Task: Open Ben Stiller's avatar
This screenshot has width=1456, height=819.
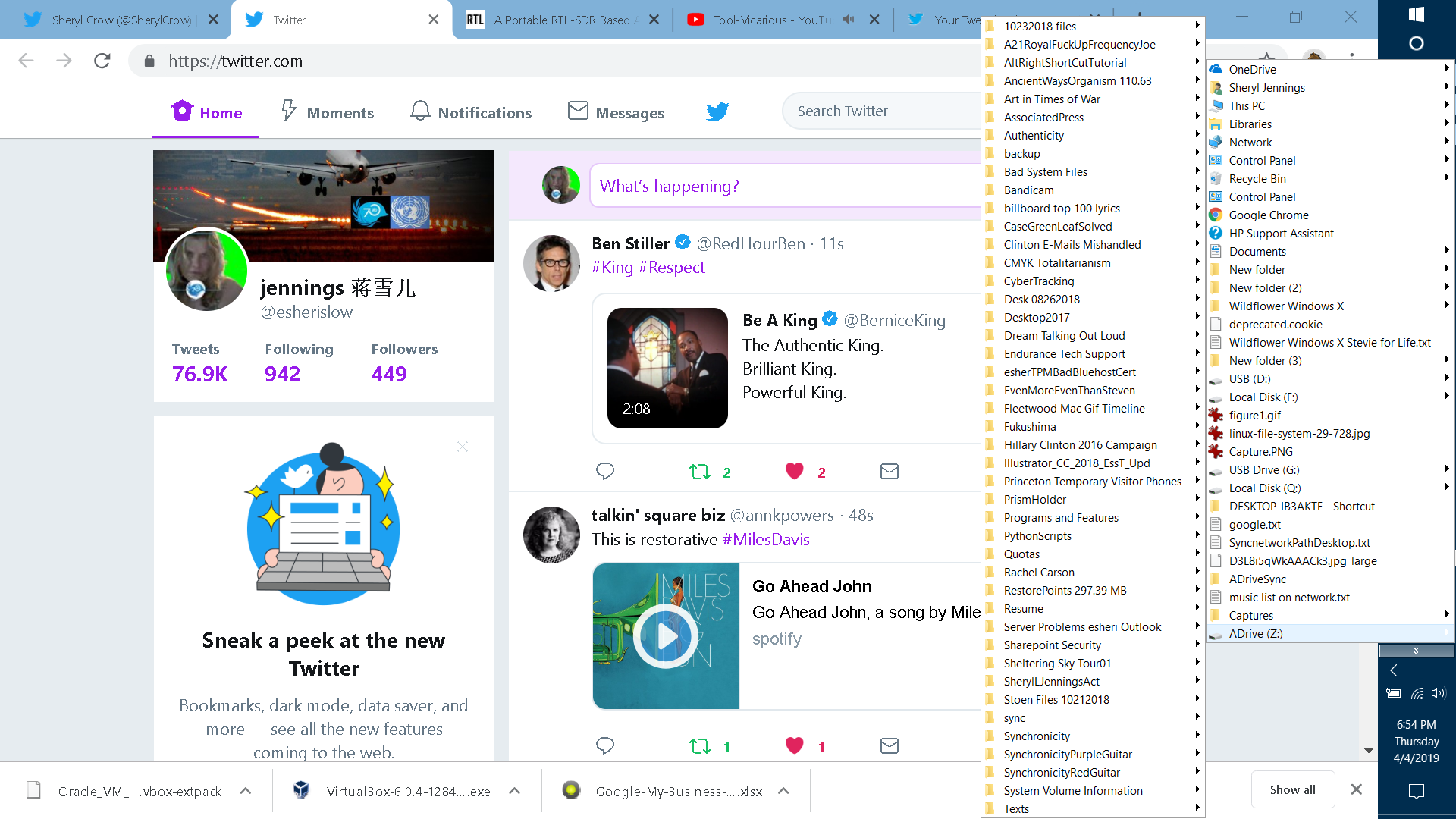Action: point(551,263)
